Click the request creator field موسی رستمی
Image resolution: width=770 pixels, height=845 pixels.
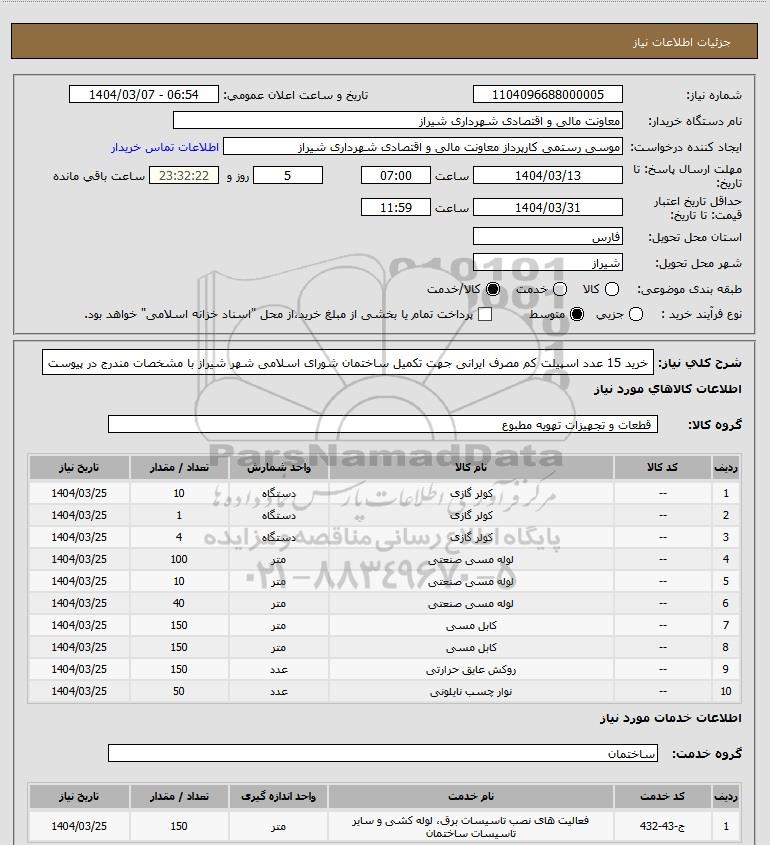[x=423, y=147]
